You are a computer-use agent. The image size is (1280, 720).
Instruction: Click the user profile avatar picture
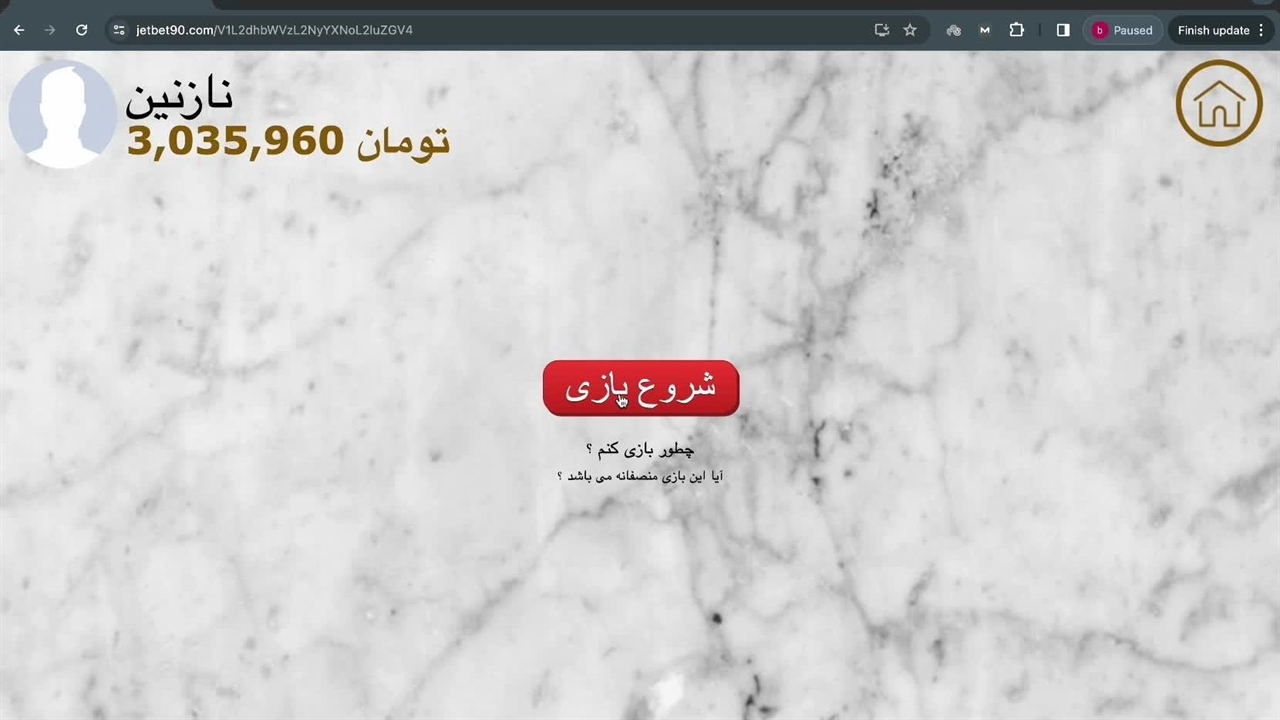coord(62,113)
